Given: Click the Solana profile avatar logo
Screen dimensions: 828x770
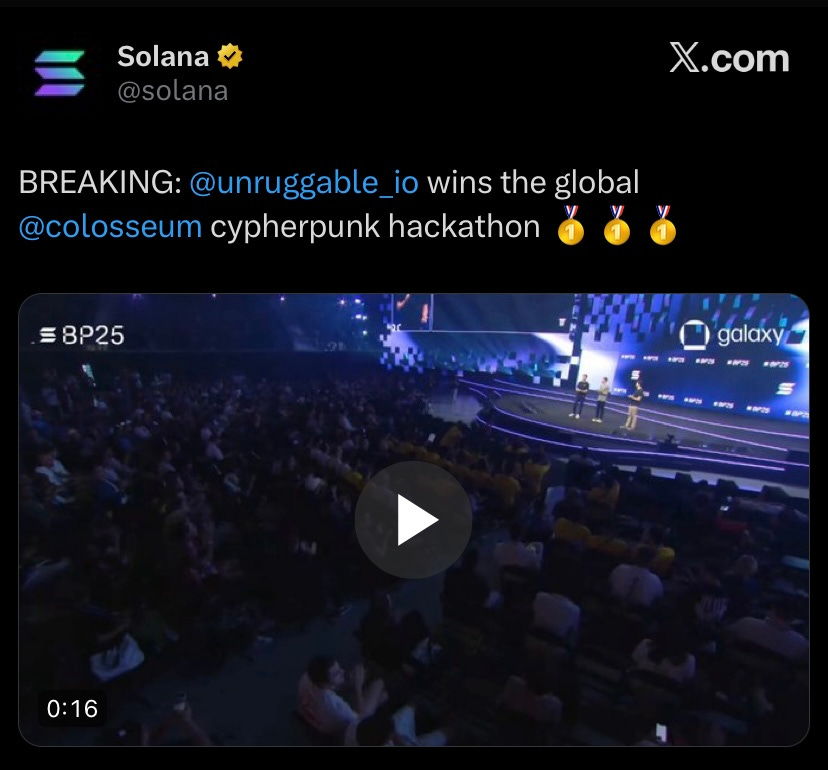Looking at the screenshot, I should pos(60,73).
